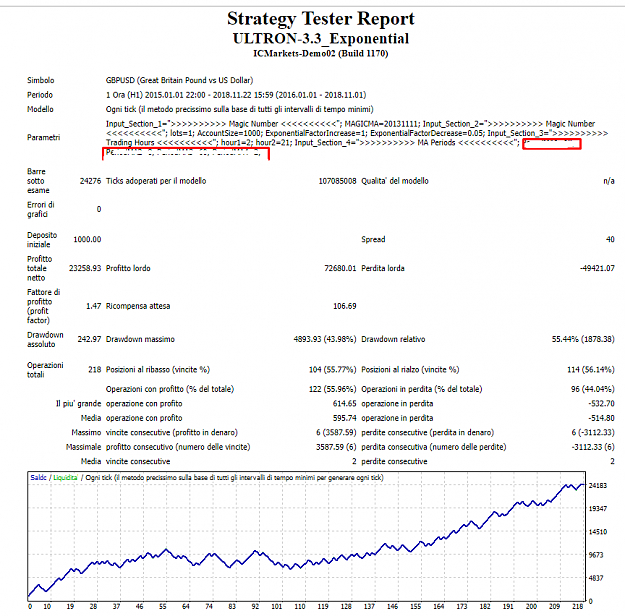
Task: Click long positions value 114 (56.14%)
Action: [x=591, y=370]
